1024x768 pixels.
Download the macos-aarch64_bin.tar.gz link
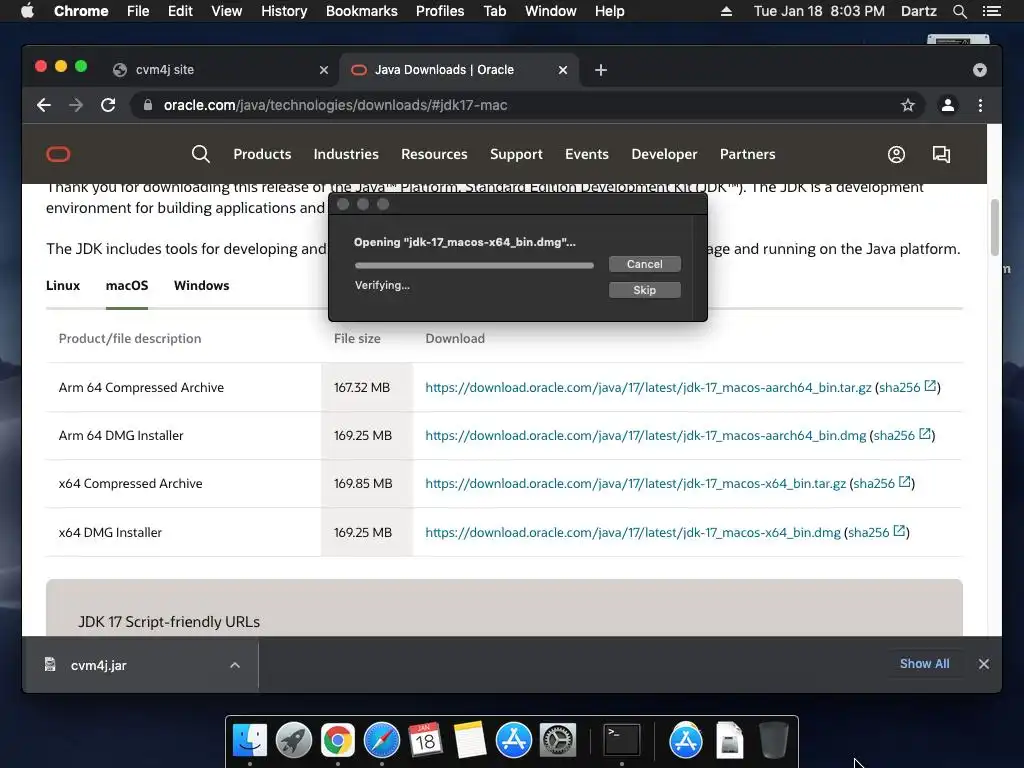click(648, 387)
